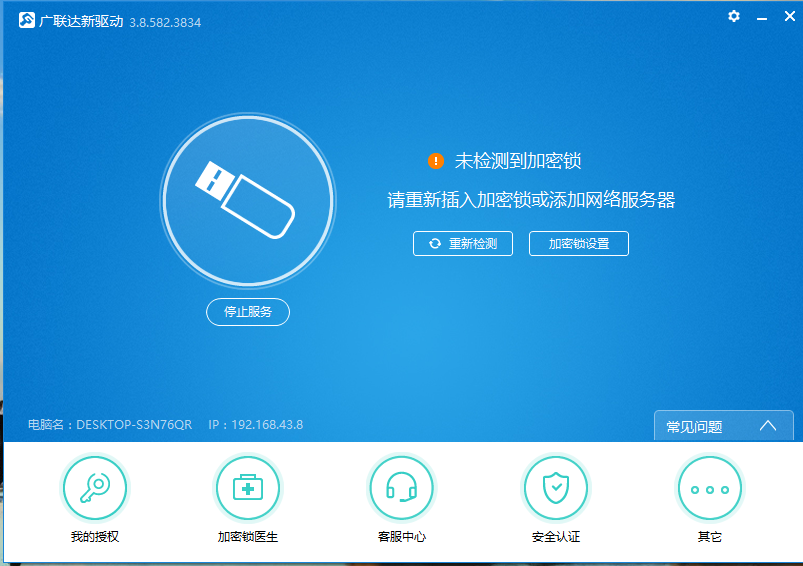Viewport: 803px width, 566px height.
Task: Click the 广联达新驱动 app logo
Action: [27, 20]
